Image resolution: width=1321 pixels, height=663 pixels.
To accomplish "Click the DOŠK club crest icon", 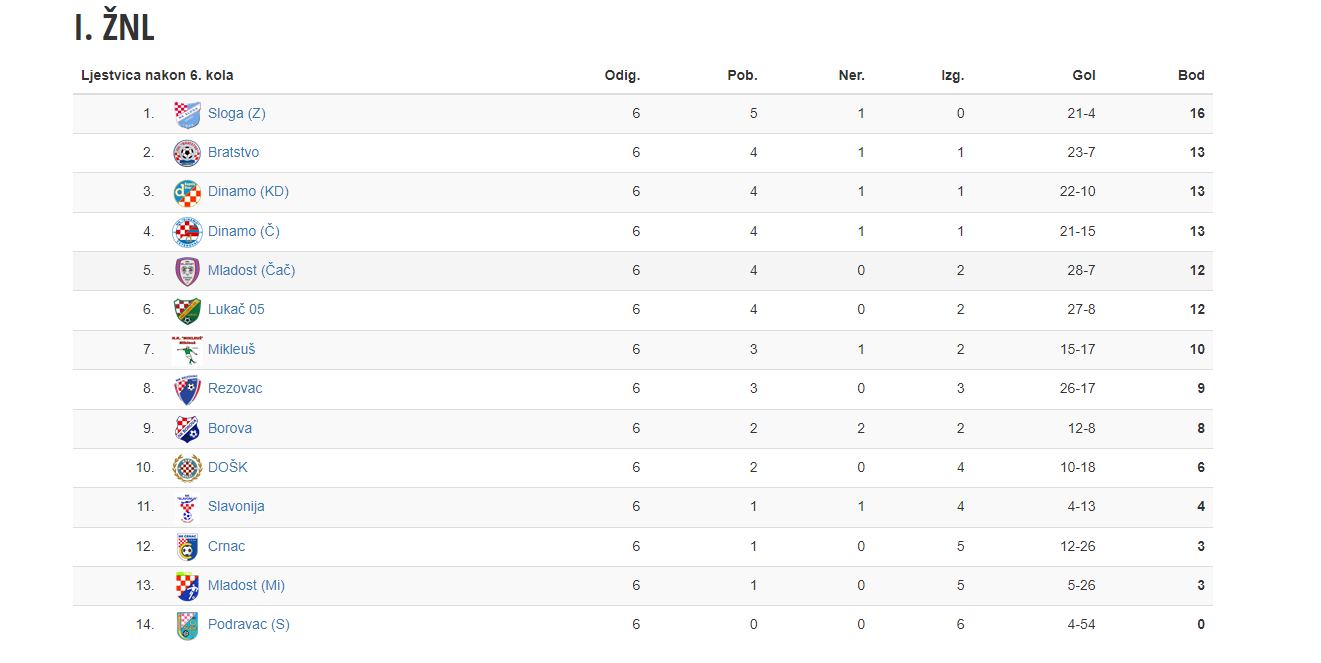I will tap(187, 467).
